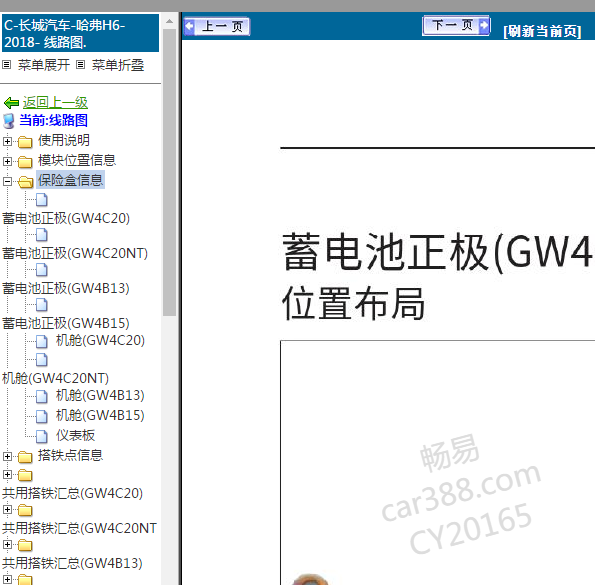Screen dimensions: 595x585
Task: Open 共用搭铁汇总(GW4C20) tree item
Action: (72, 493)
